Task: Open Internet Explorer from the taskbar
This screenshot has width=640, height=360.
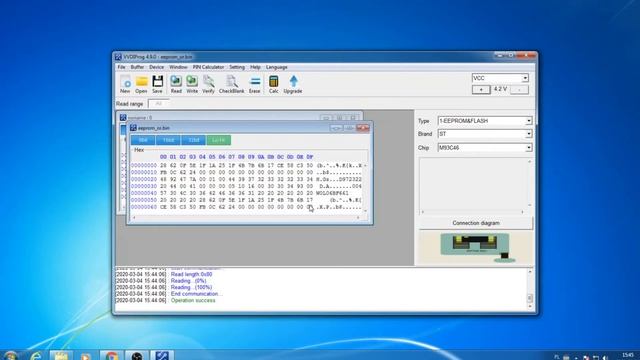Action: click(x=36, y=356)
